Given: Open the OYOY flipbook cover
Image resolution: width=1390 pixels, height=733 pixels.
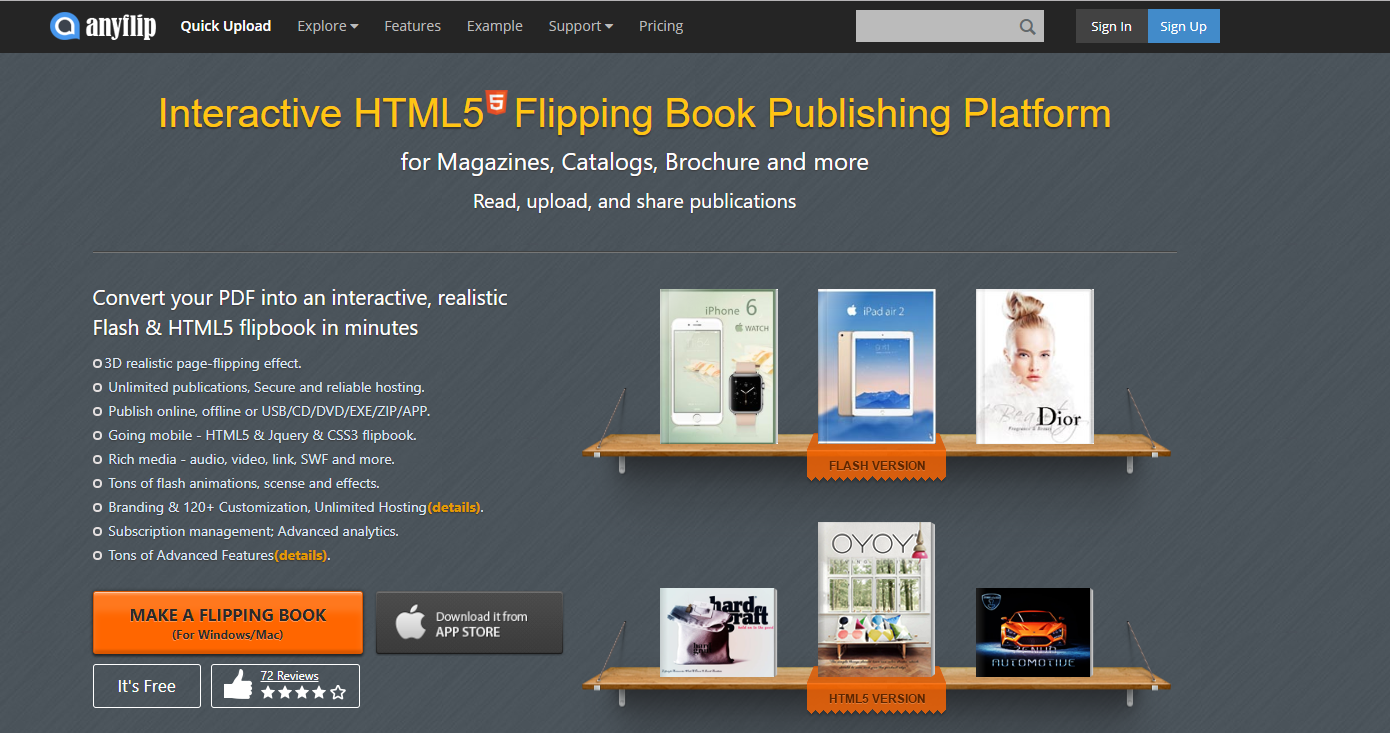Looking at the screenshot, I should point(876,599).
